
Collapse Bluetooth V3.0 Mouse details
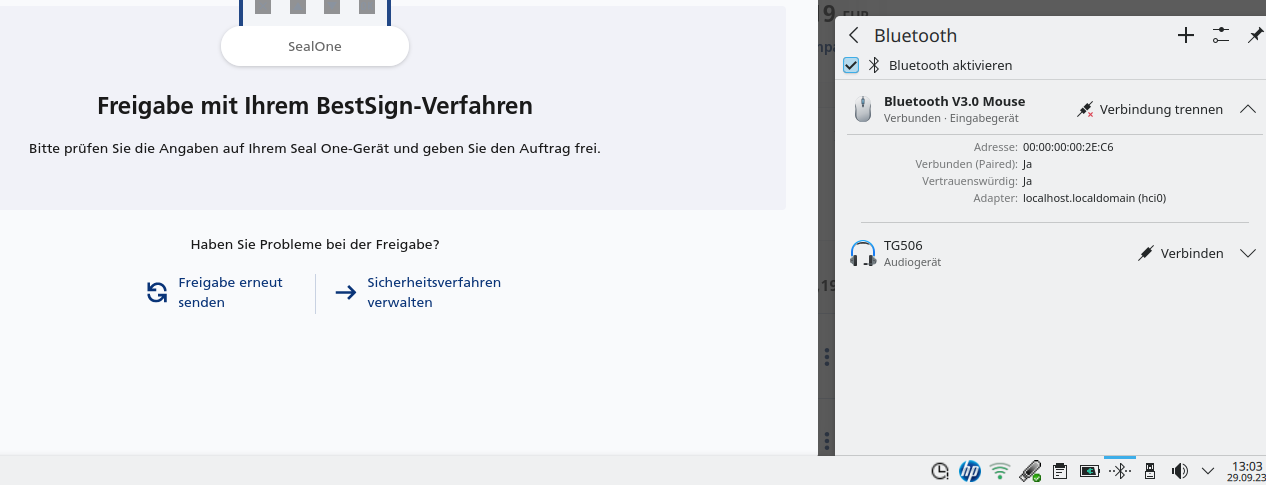click(1247, 109)
